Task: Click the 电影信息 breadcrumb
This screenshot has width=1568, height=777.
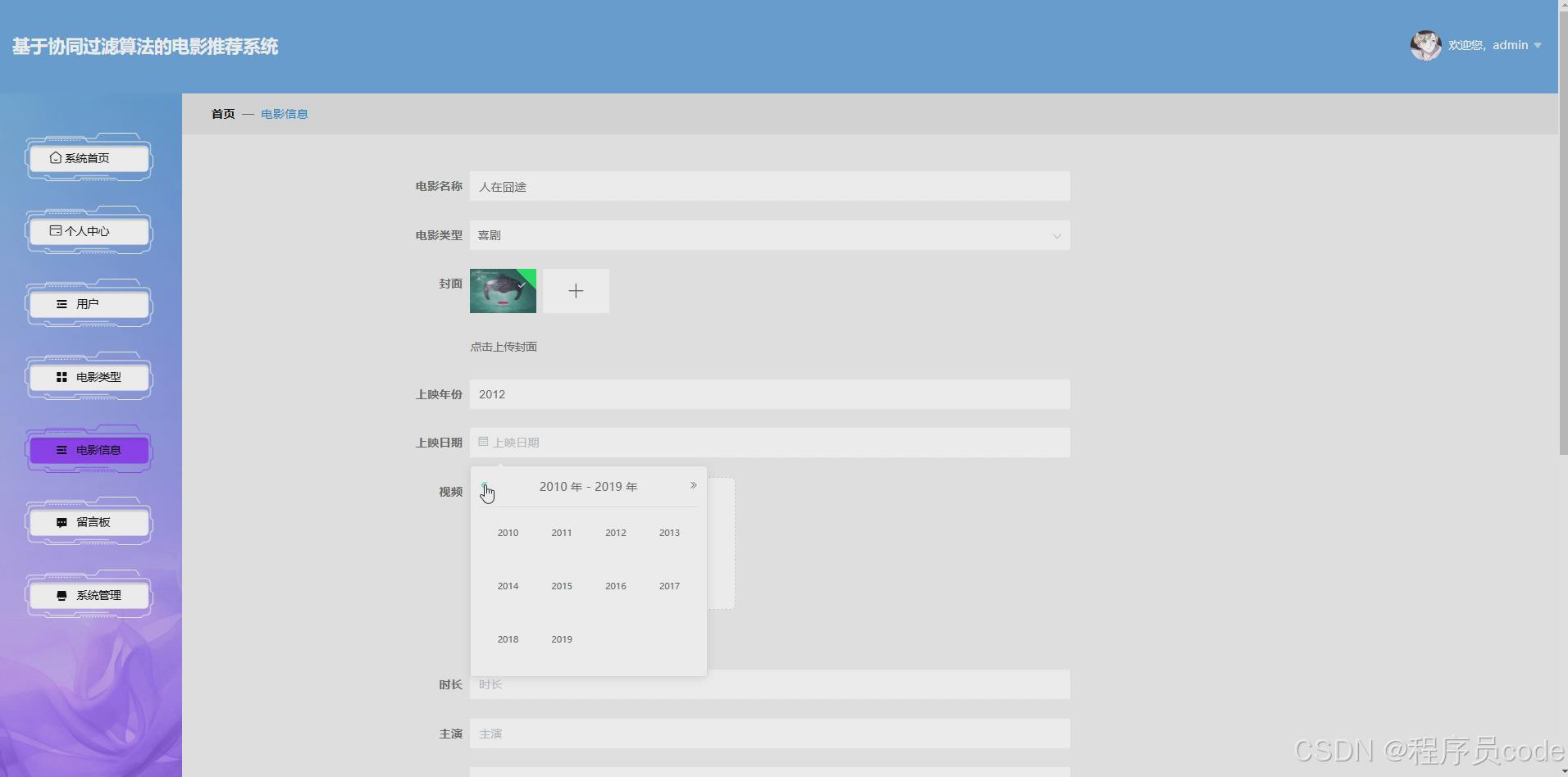Action: tap(285, 114)
